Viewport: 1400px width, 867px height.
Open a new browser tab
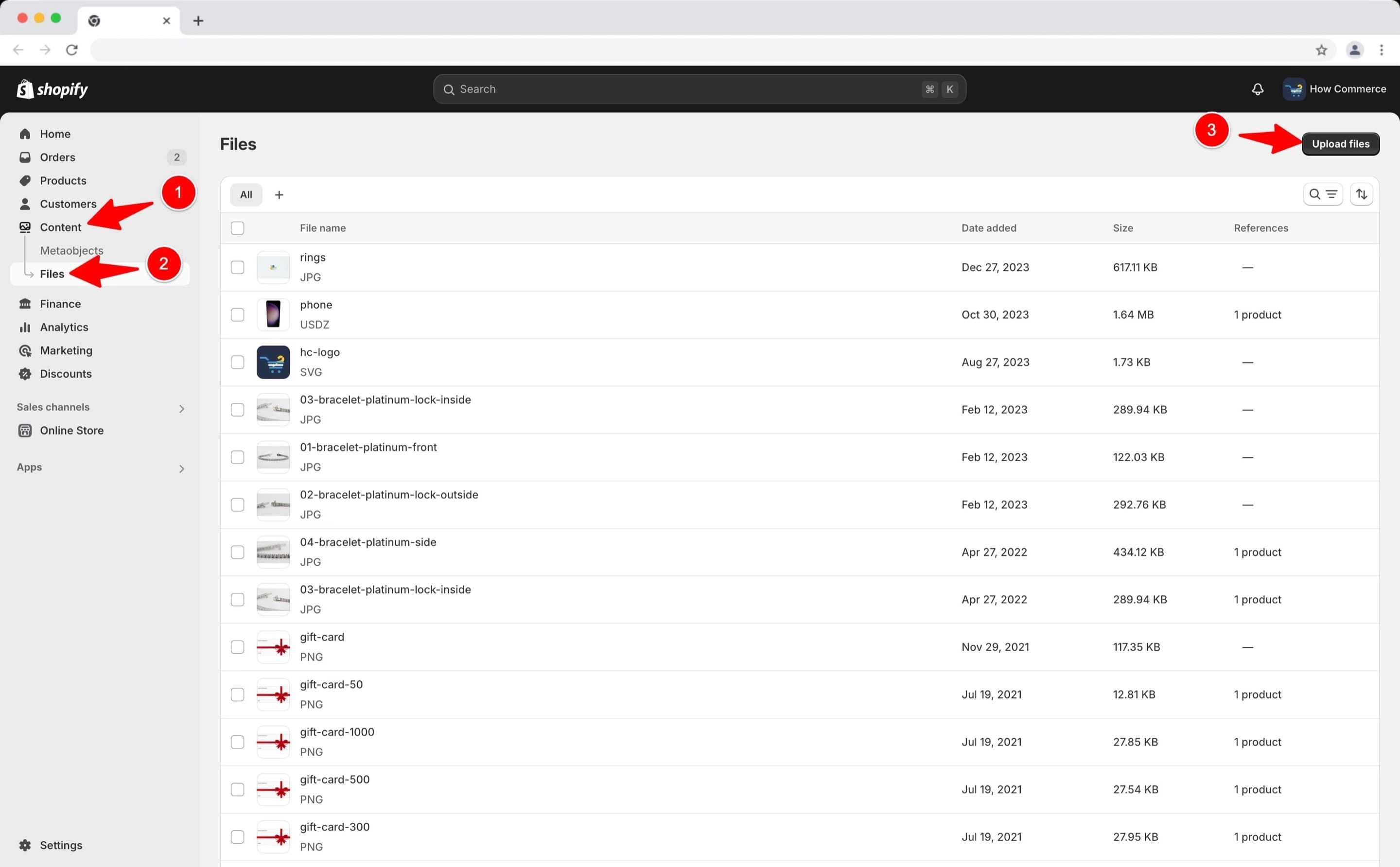[x=198, y=20]
